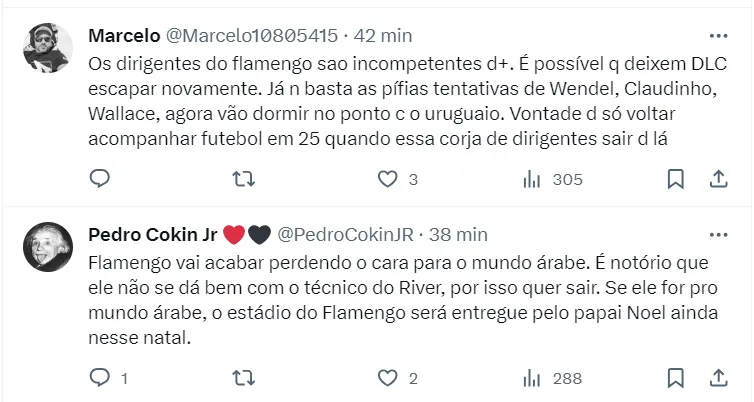The height and width of the screenshot is (402, 754).
Task: Retweet Pedro Cokin Jr's post
Action: pos(243,378)
